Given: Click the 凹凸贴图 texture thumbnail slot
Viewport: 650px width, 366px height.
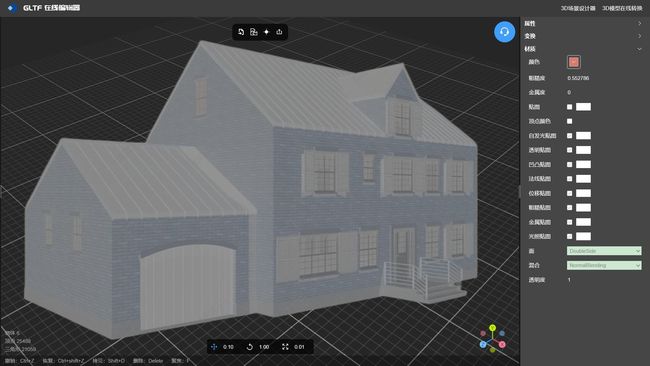Looking at the screenshot, I should click(x=583, y=165).
